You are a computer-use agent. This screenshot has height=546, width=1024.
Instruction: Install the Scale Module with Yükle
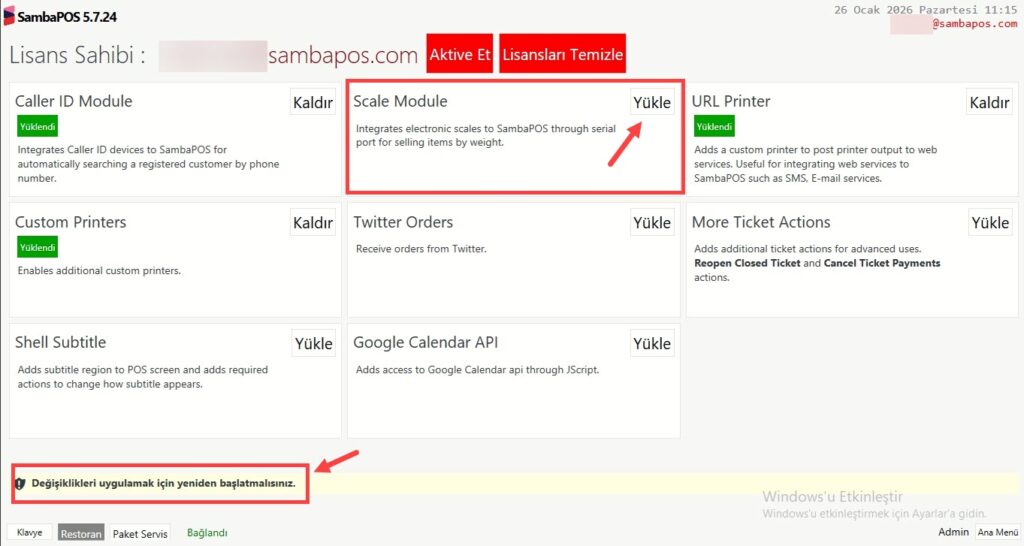[x=652, y=103]
